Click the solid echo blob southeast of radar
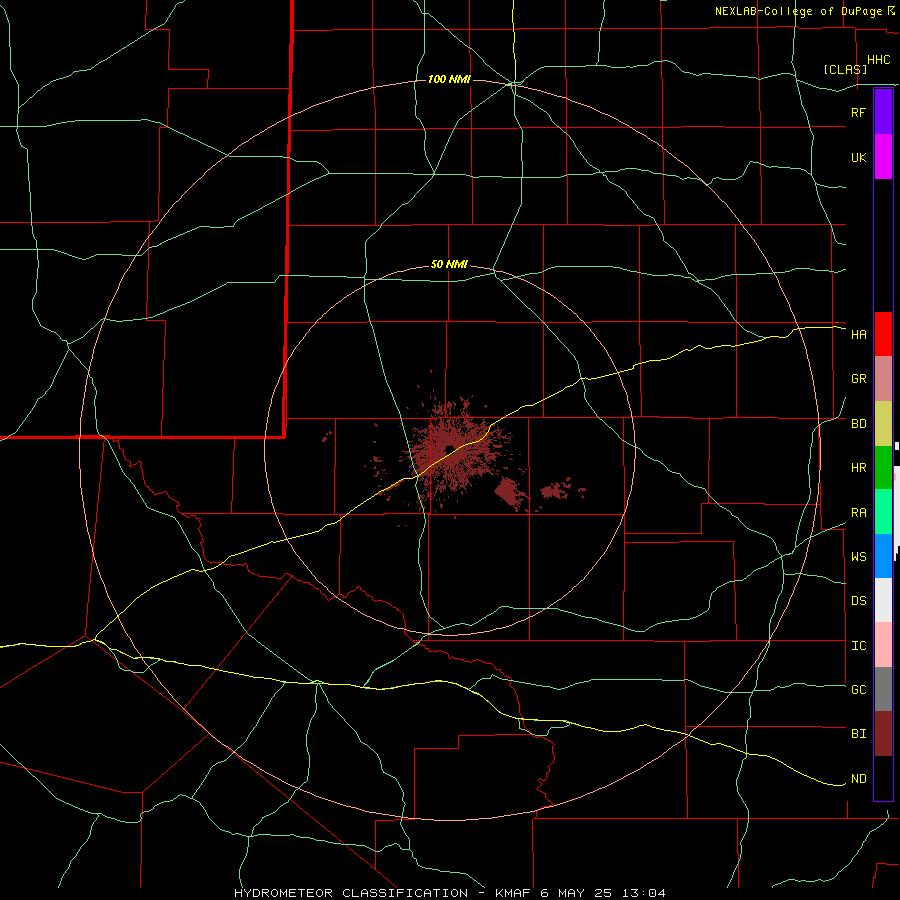 [510, 492]
